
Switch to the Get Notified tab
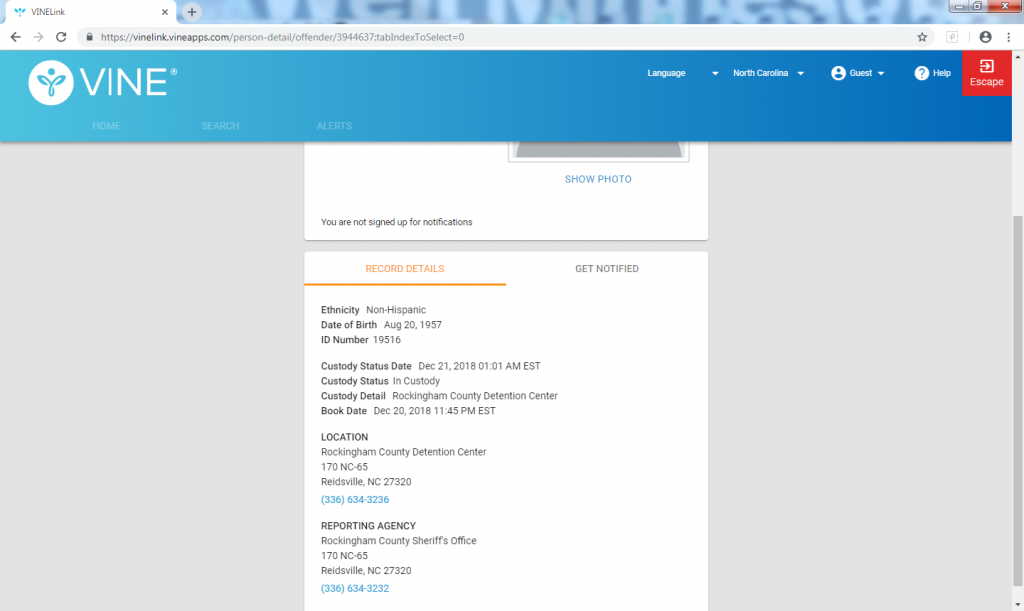tap(606, 269)
